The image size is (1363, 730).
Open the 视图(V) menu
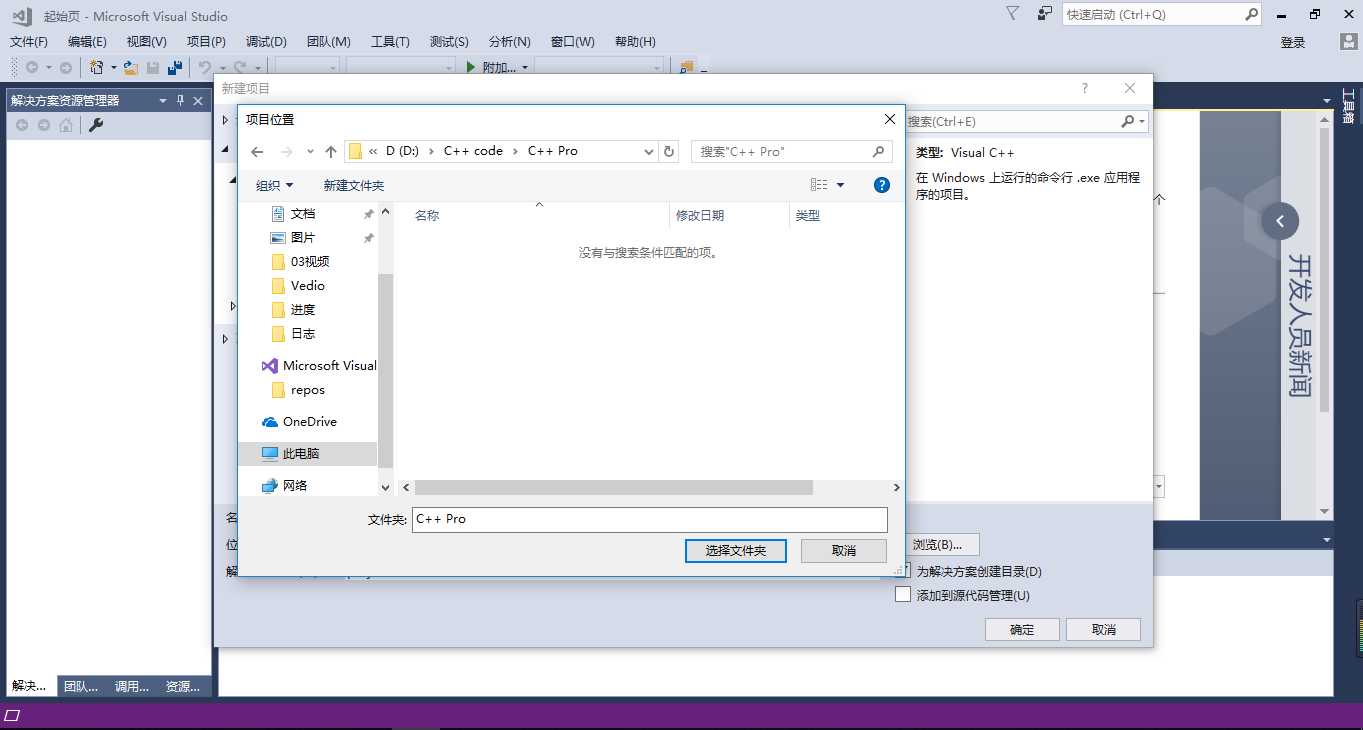point(147,41)
